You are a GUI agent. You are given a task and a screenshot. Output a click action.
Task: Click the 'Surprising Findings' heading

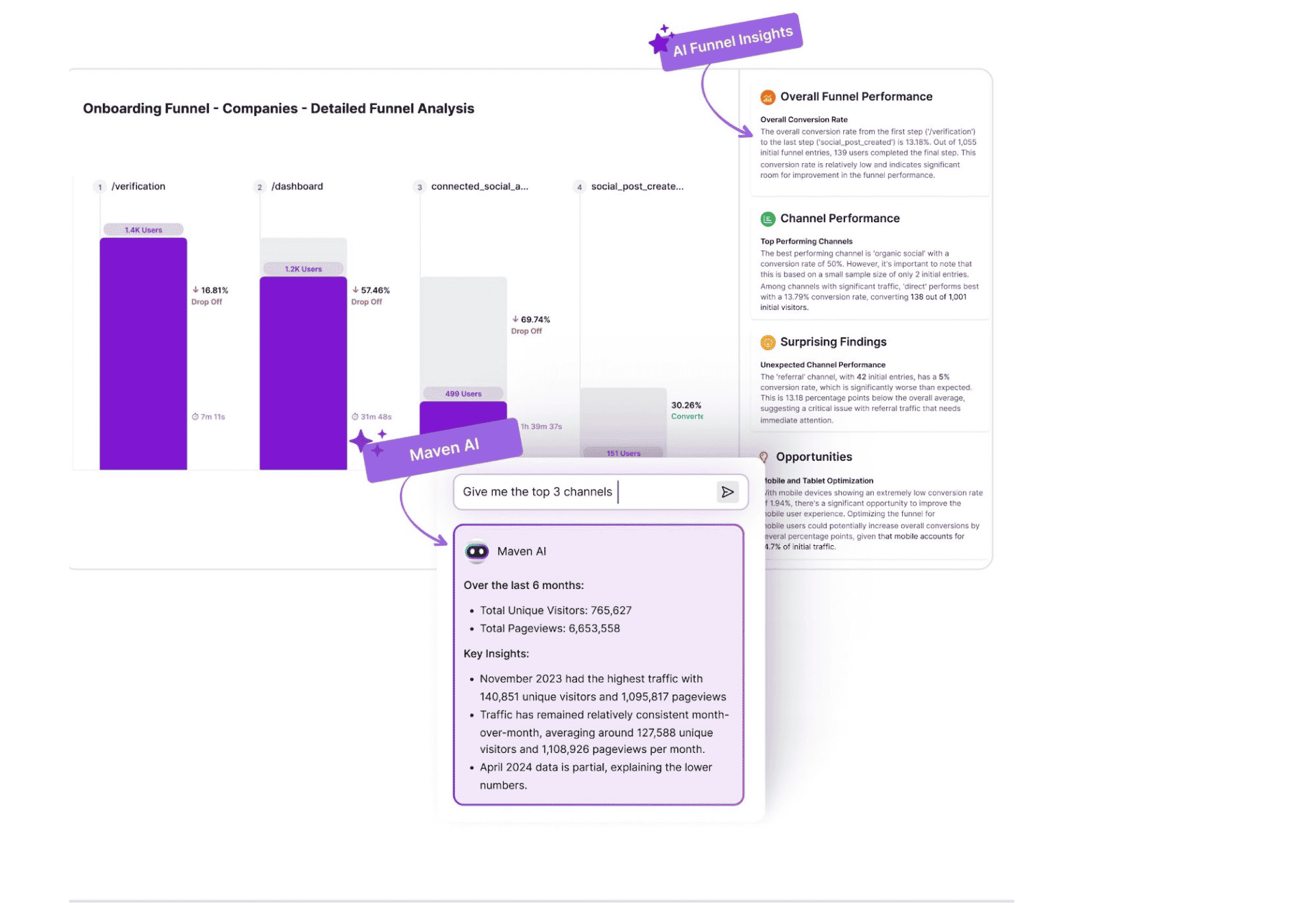[x=833, y=341]
